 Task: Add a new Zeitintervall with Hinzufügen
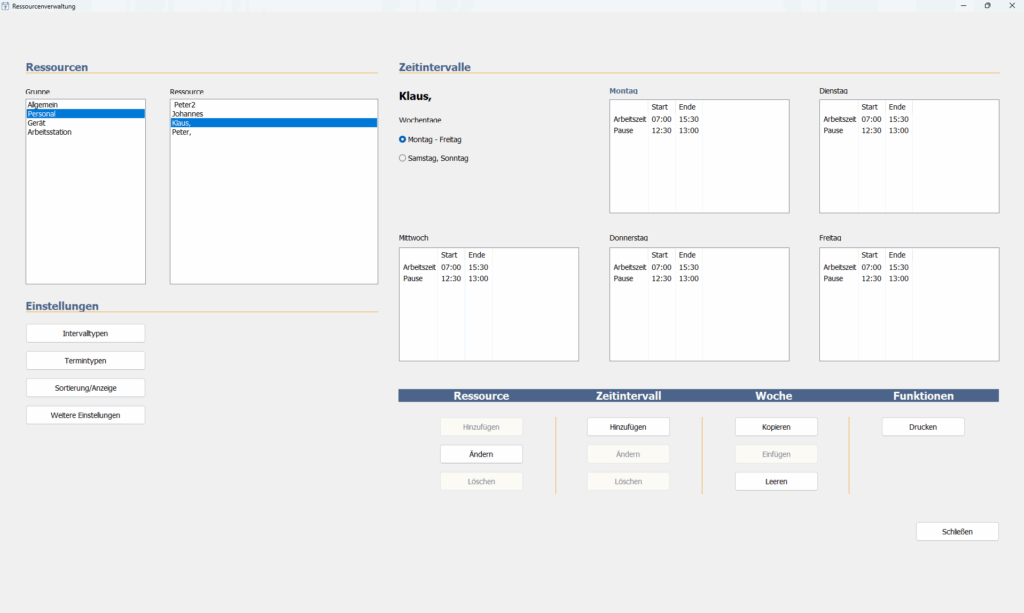628,427
